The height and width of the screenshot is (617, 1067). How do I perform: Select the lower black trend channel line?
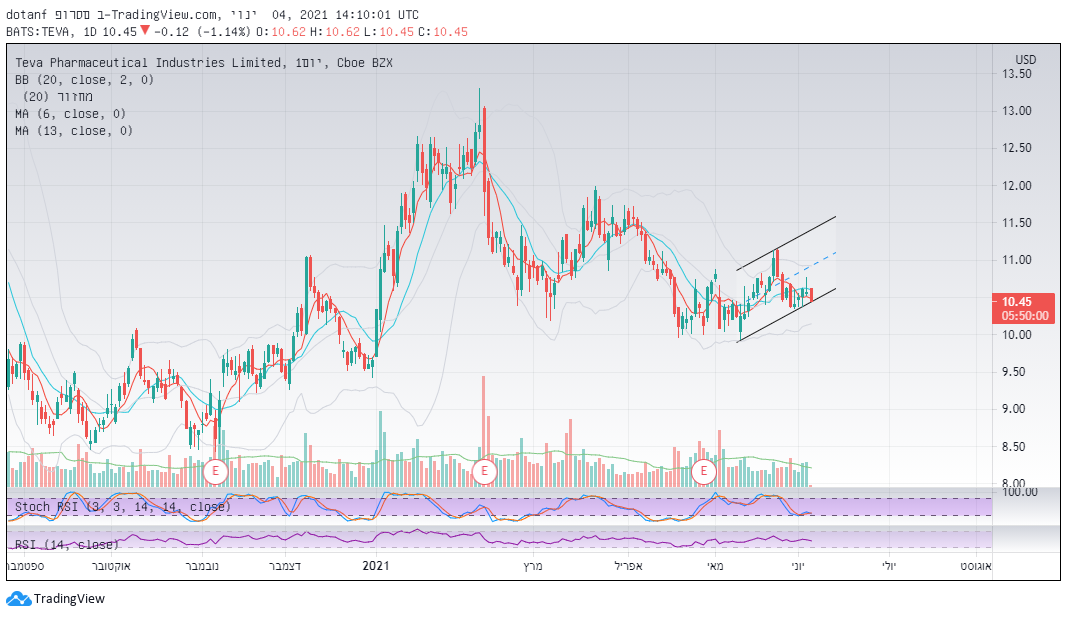[x=786, y=315]
